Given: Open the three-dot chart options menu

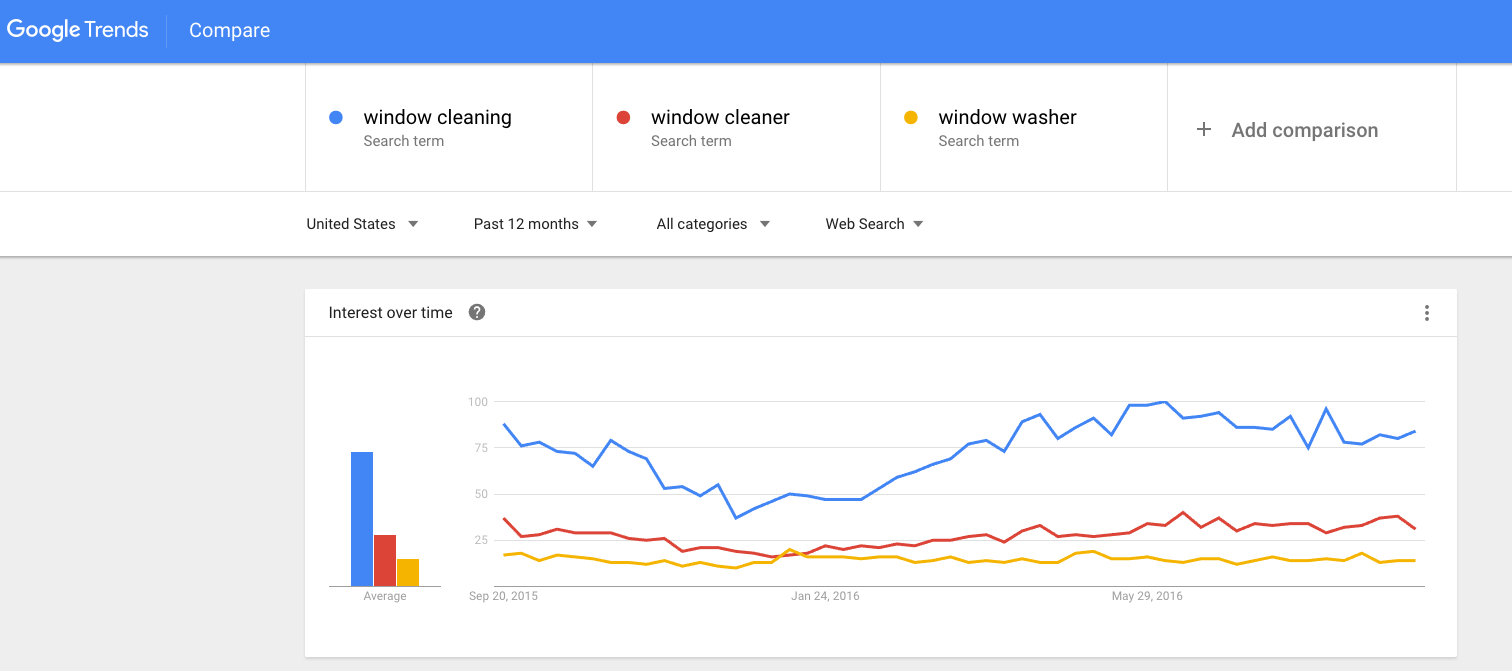Looking at the screenshot, I should 1427,313.
